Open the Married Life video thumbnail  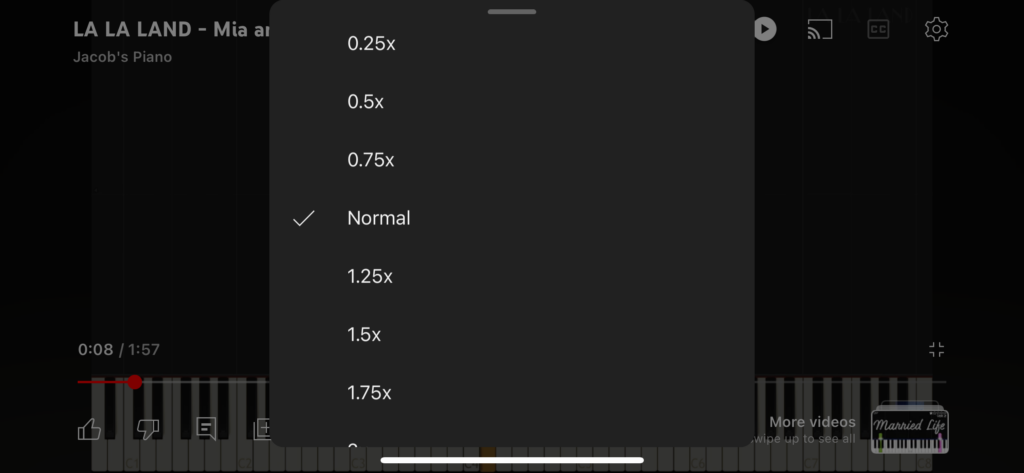910,429
